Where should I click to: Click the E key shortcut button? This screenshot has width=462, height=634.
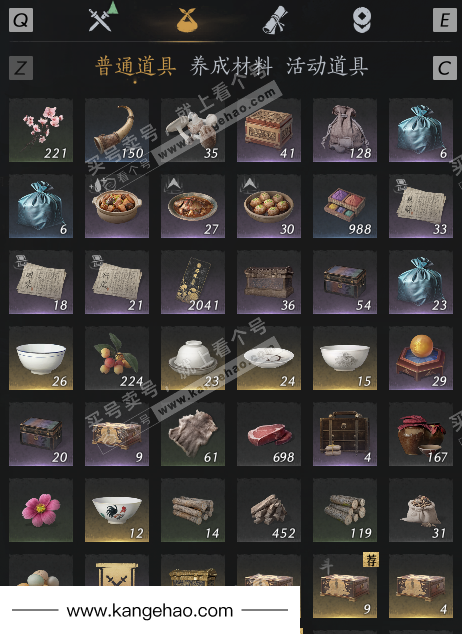coord(445,20)
